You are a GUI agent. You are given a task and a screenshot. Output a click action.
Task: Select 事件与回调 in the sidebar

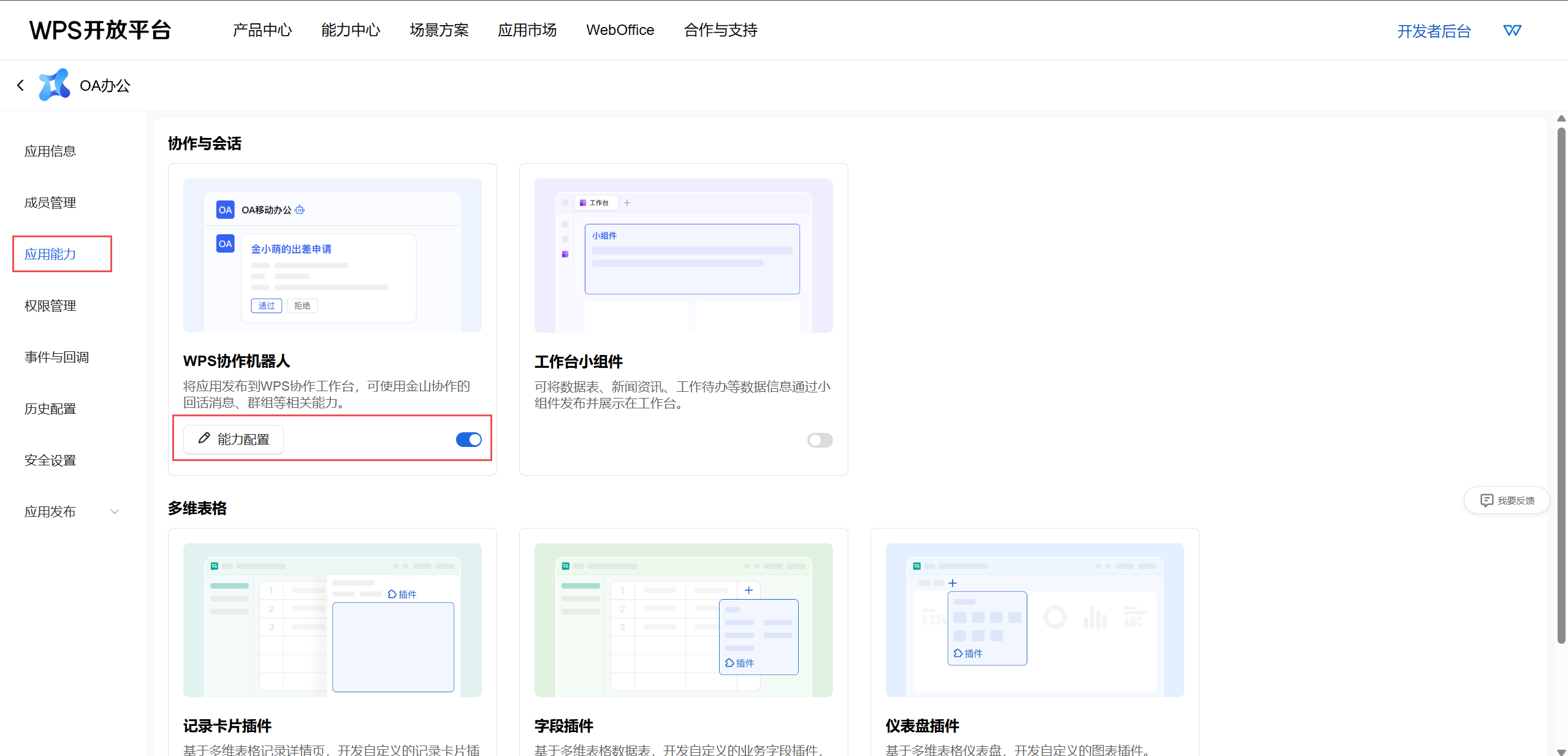pyautogui.click(x=56, y=357)
